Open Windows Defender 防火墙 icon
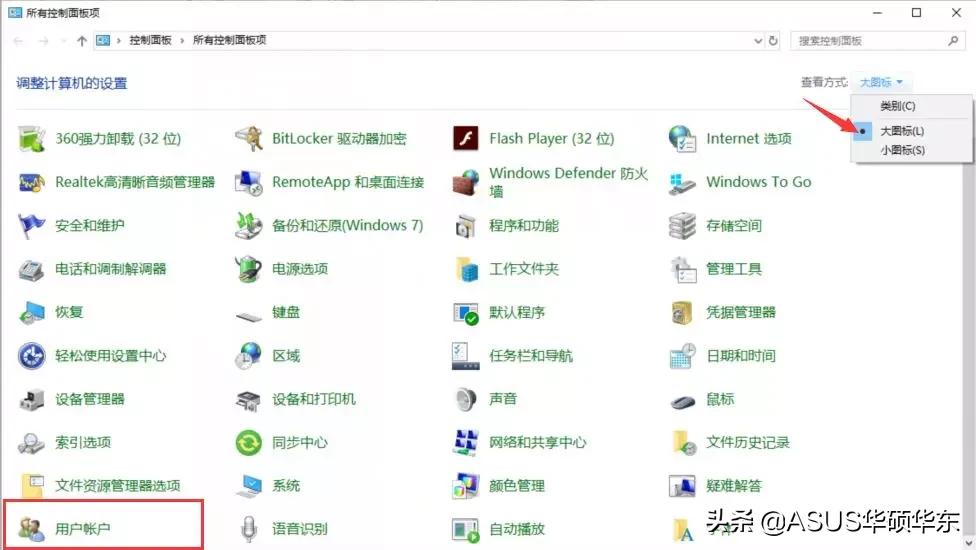The height and width of the screenshot is (550, 976). point(466,182)
